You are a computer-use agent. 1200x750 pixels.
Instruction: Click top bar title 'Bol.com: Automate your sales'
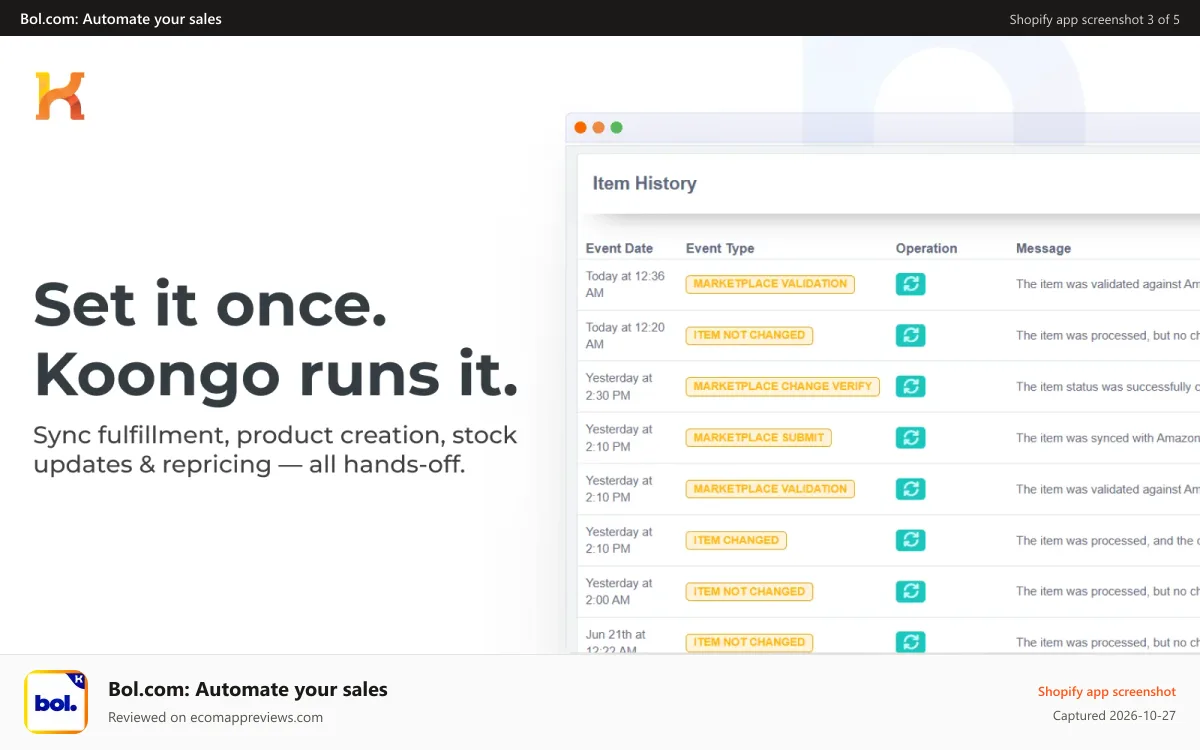pos(121,19)
